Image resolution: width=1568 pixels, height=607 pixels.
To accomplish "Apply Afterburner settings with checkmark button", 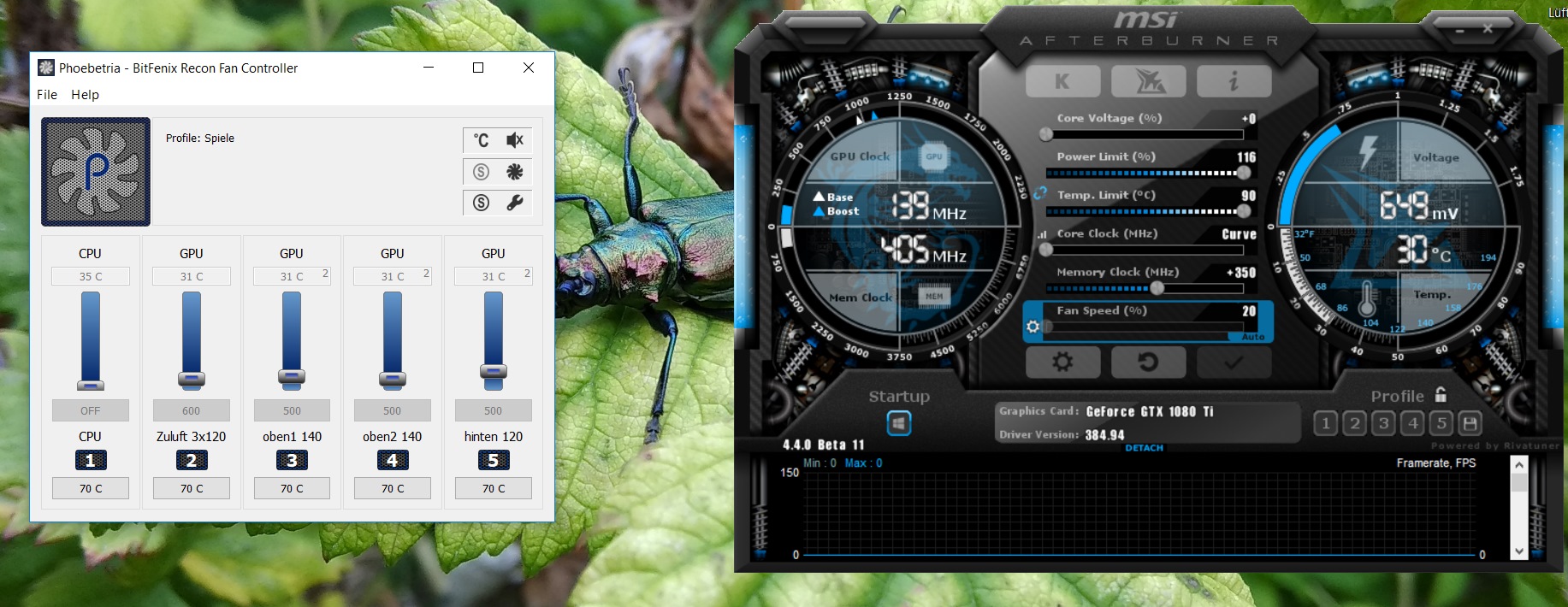I will pyautogui.click(x=1234, y=362).
